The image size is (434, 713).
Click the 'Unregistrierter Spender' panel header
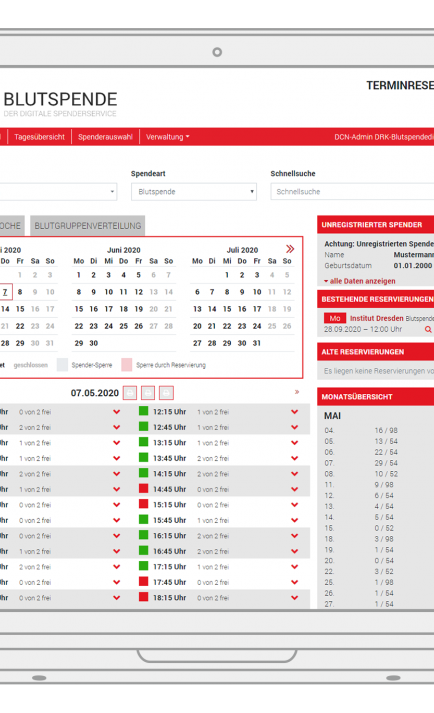tap(375, 225)
